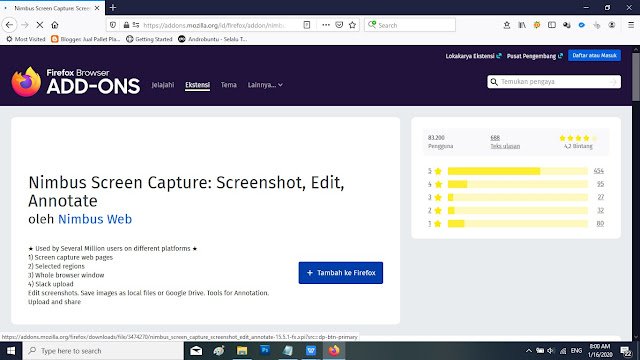Open Ekstensi navigation item

coord(198,85)
